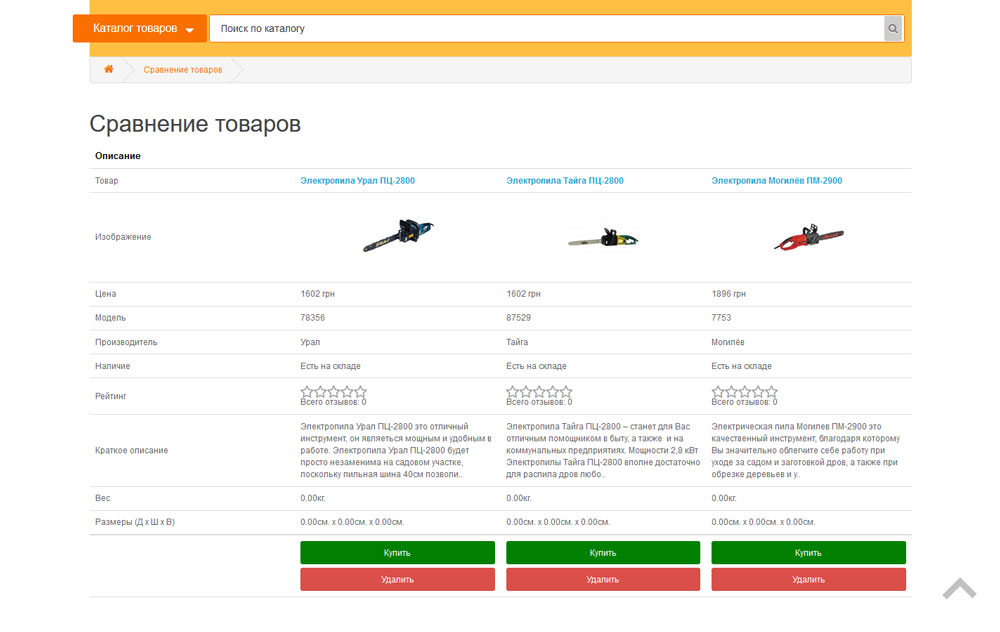This screenshot has width=1000, height=632.
Task: Click the Сравнение товаров breadcrumb link
Action: pos(183,70)
